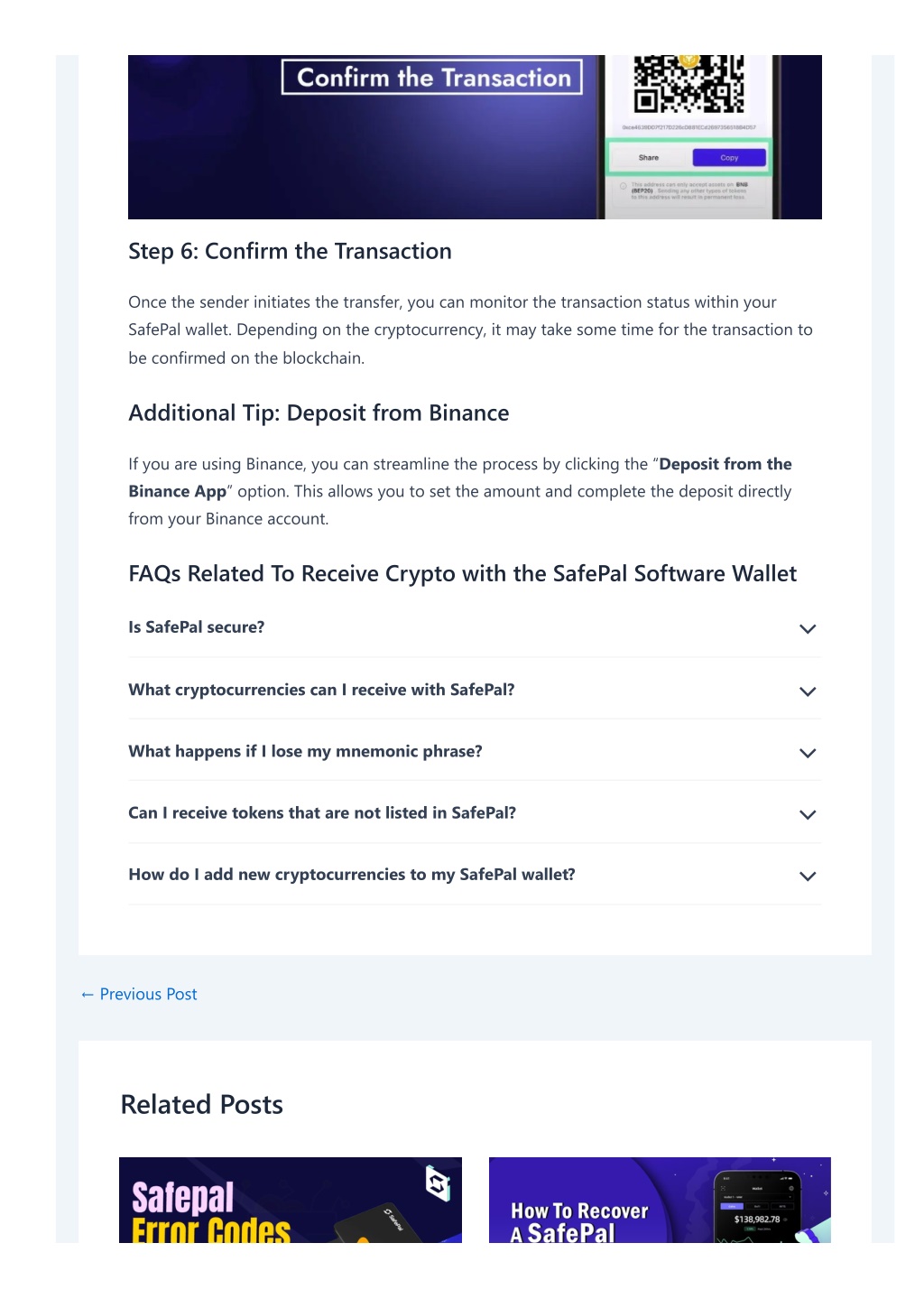Click the Confirm the Transaction banner image
Viewport: 924px width, 1308px height.
[x=475, y=137]
